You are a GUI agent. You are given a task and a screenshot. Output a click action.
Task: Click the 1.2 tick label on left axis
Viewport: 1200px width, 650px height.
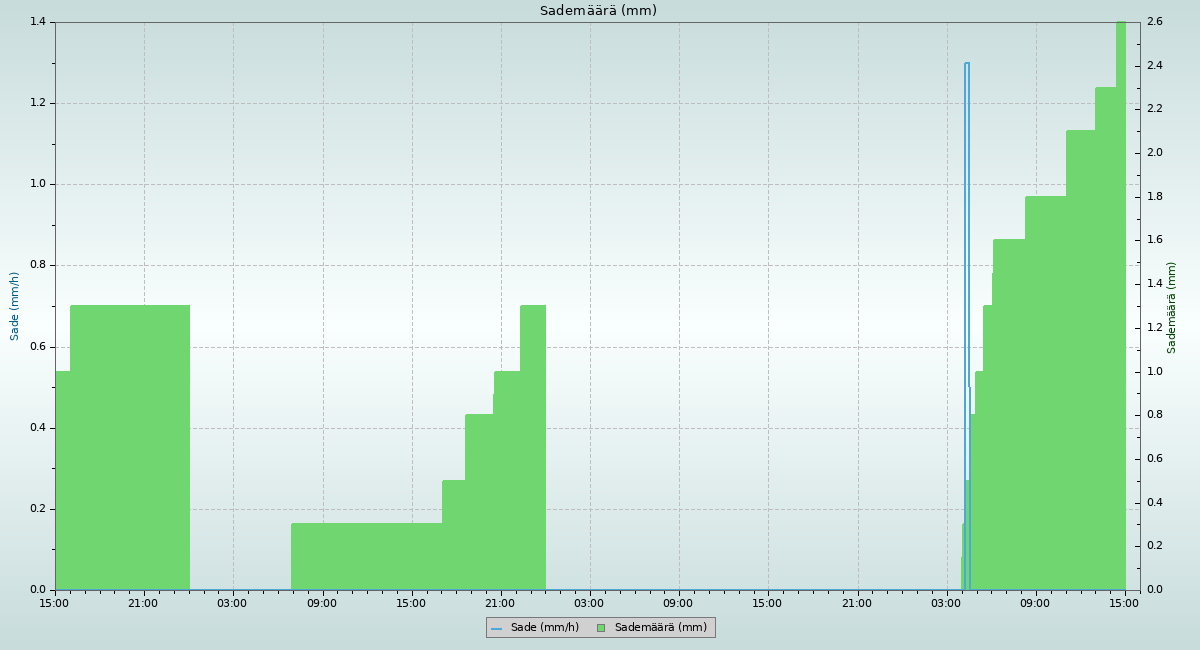[38, 103]
